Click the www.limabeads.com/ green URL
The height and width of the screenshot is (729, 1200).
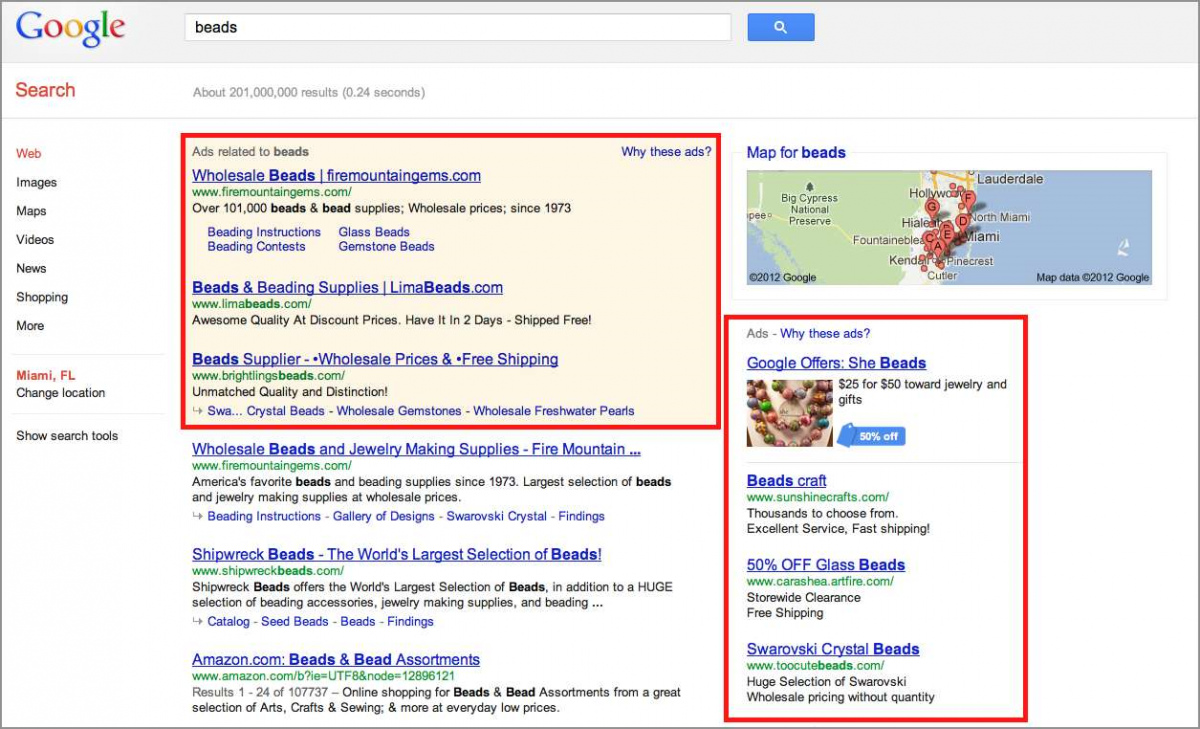coord(252,304)
